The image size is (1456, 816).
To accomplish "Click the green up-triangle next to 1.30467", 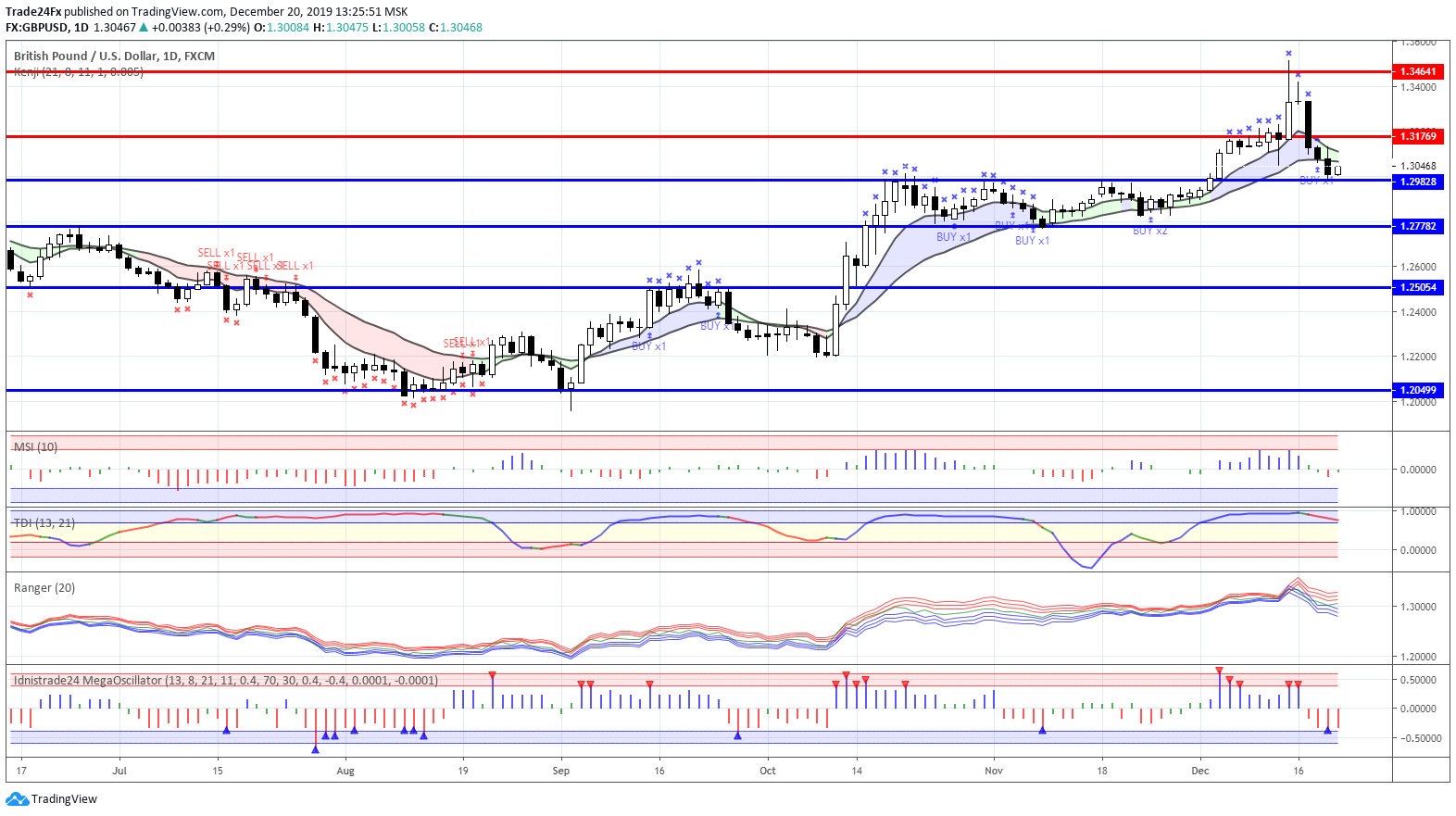I will pyautogui.click(x=144, y=28).
